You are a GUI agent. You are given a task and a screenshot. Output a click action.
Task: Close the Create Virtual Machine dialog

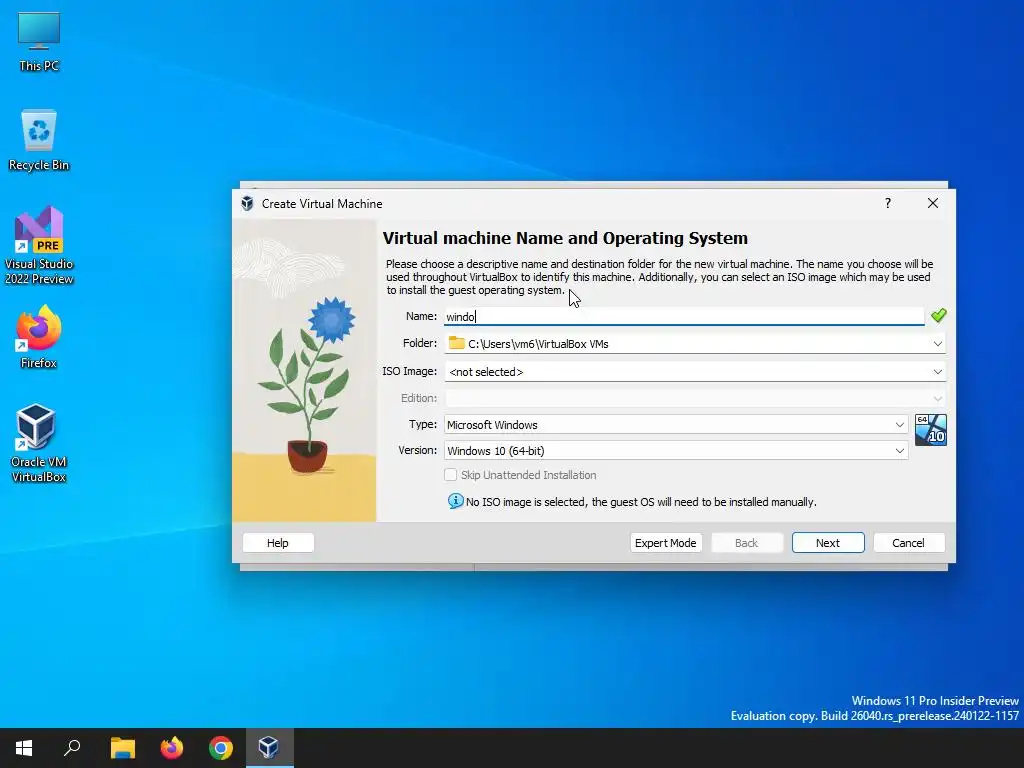(933, 203)
